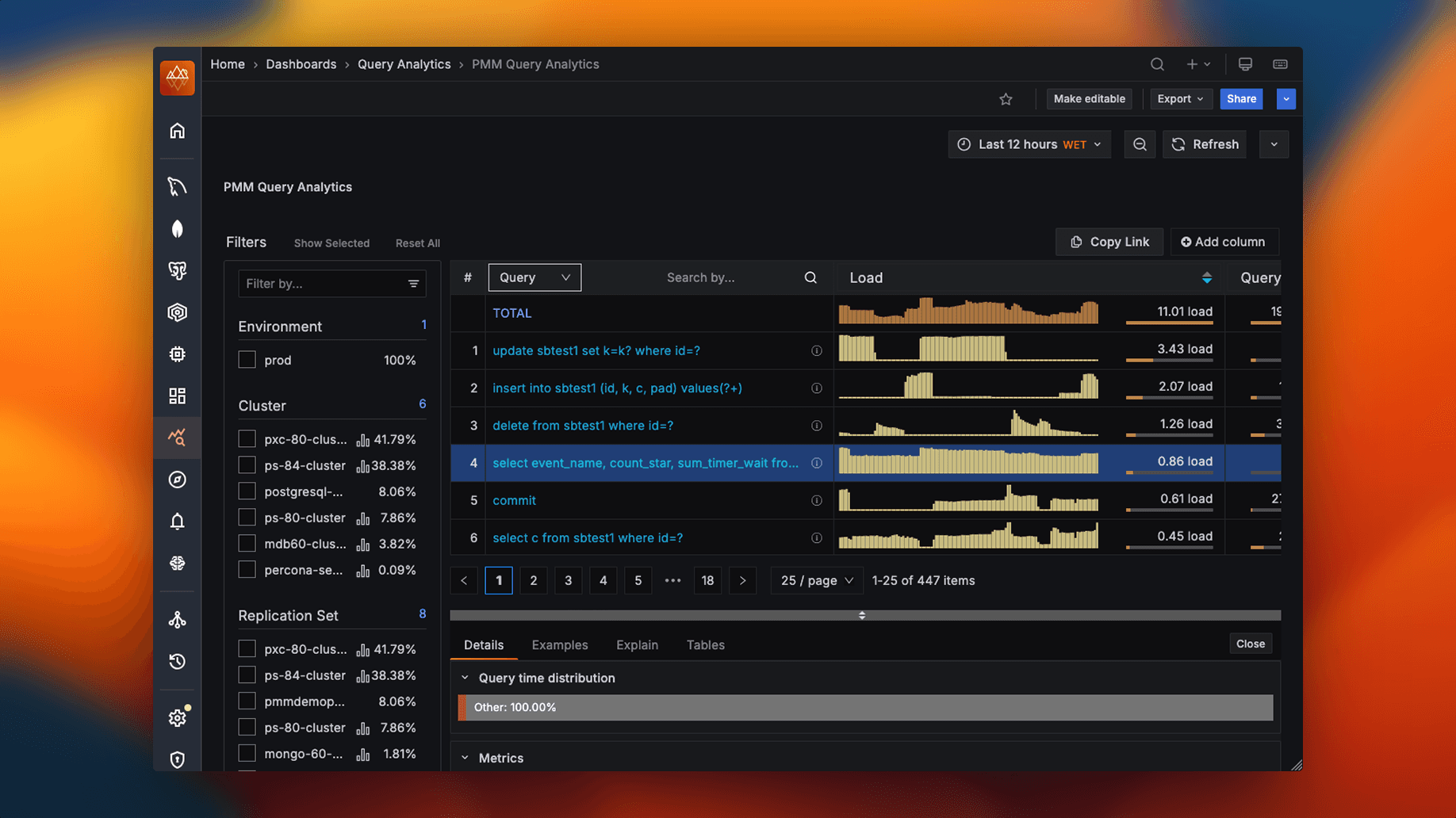Click the Copy Link button
The height and width of the screenshot is (818, 1456).
(1109, 242)
